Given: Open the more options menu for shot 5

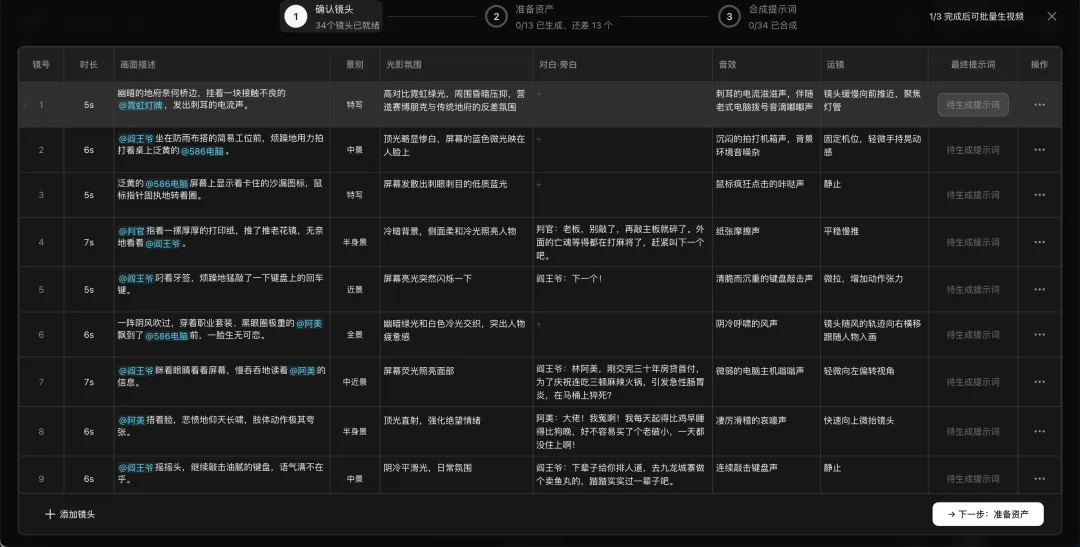Looking at the screenshot, I should 1039,289.
